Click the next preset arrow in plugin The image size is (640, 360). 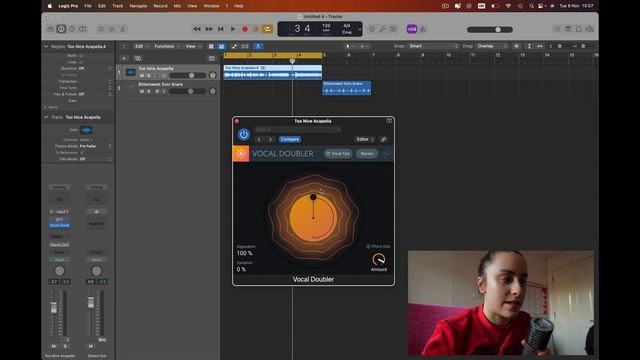[x=270, y=140]
